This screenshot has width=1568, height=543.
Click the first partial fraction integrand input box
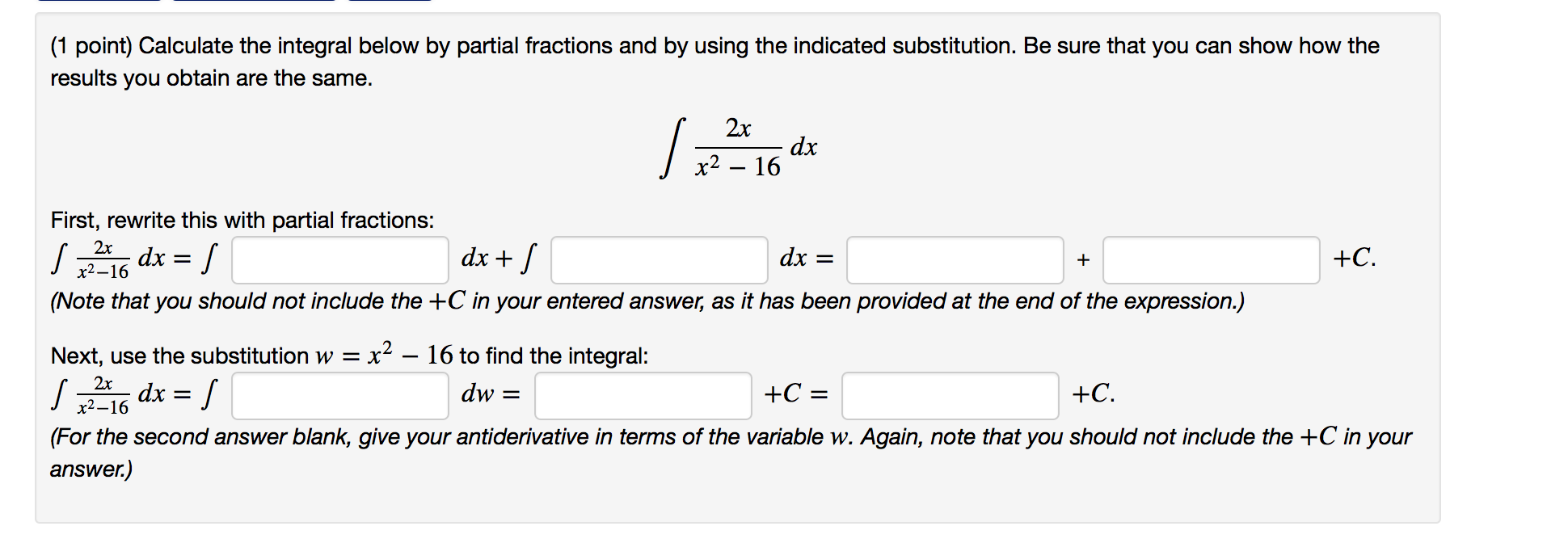pyautogui.click(x=340, y=259)
